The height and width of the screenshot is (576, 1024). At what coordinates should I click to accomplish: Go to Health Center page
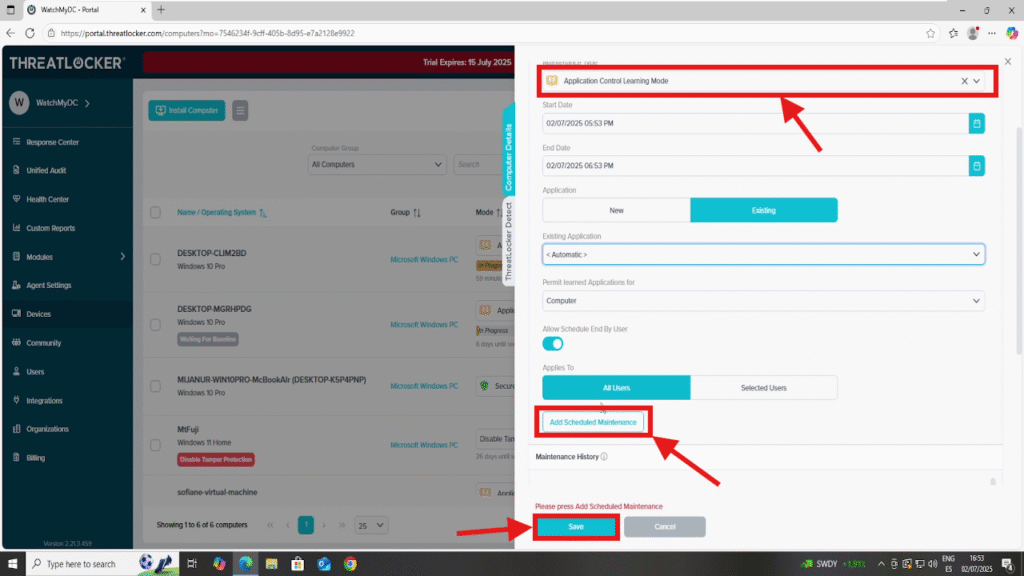[x=47, y=199]
